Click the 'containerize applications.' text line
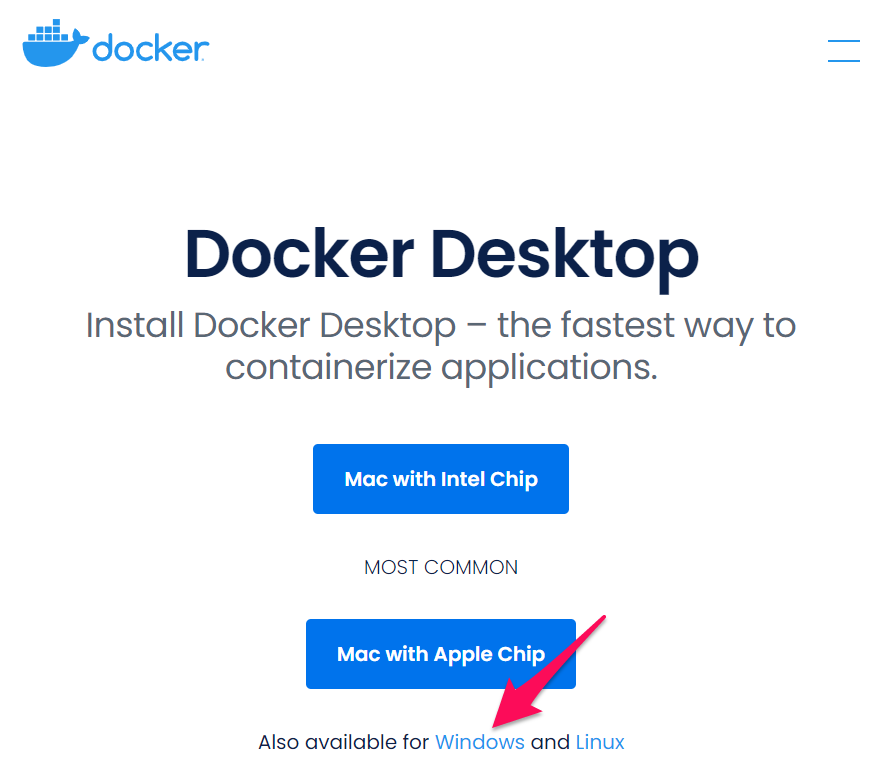The image size is (894, 767). (441, 368)
